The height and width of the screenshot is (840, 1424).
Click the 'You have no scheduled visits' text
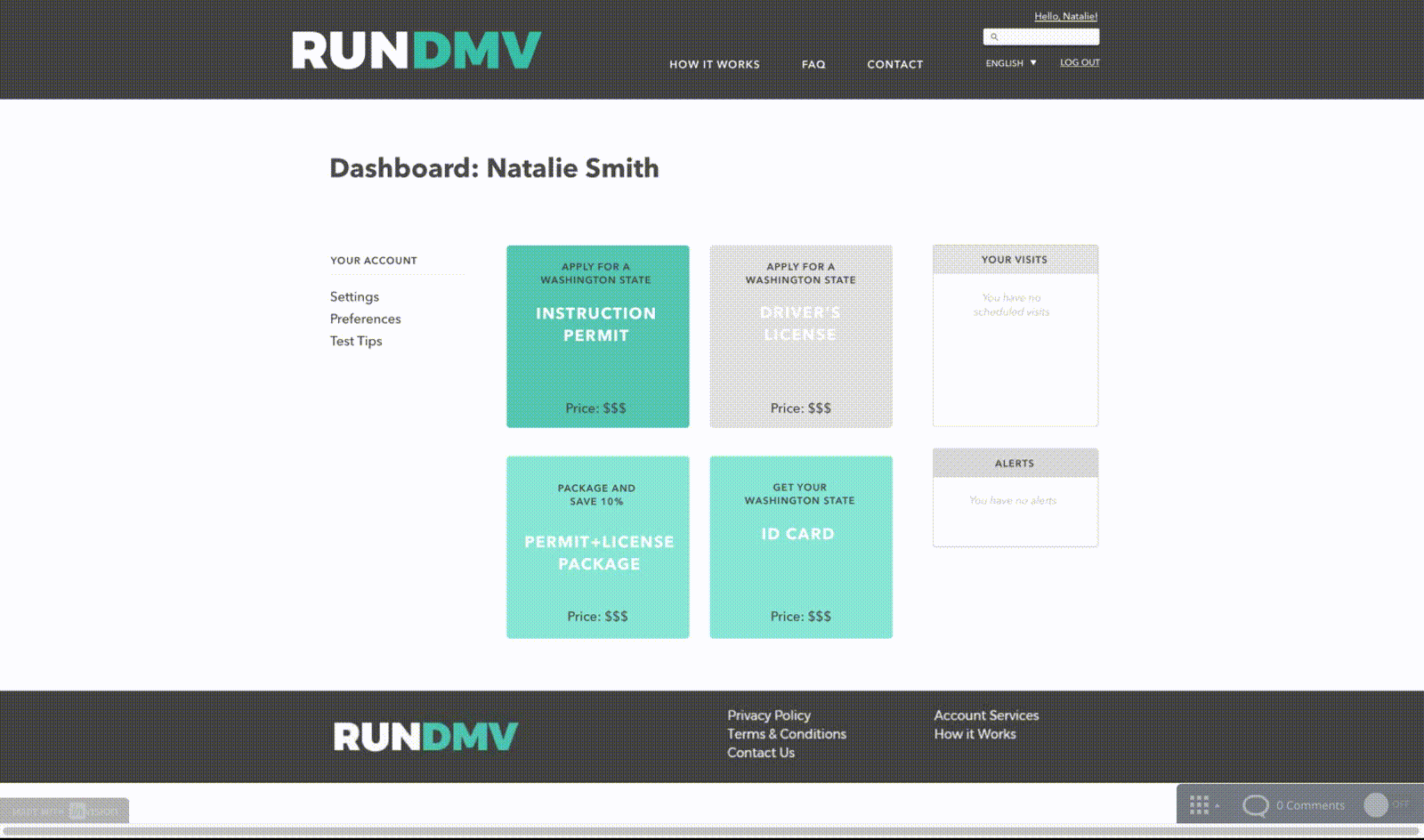click(x=1012, y=304)
